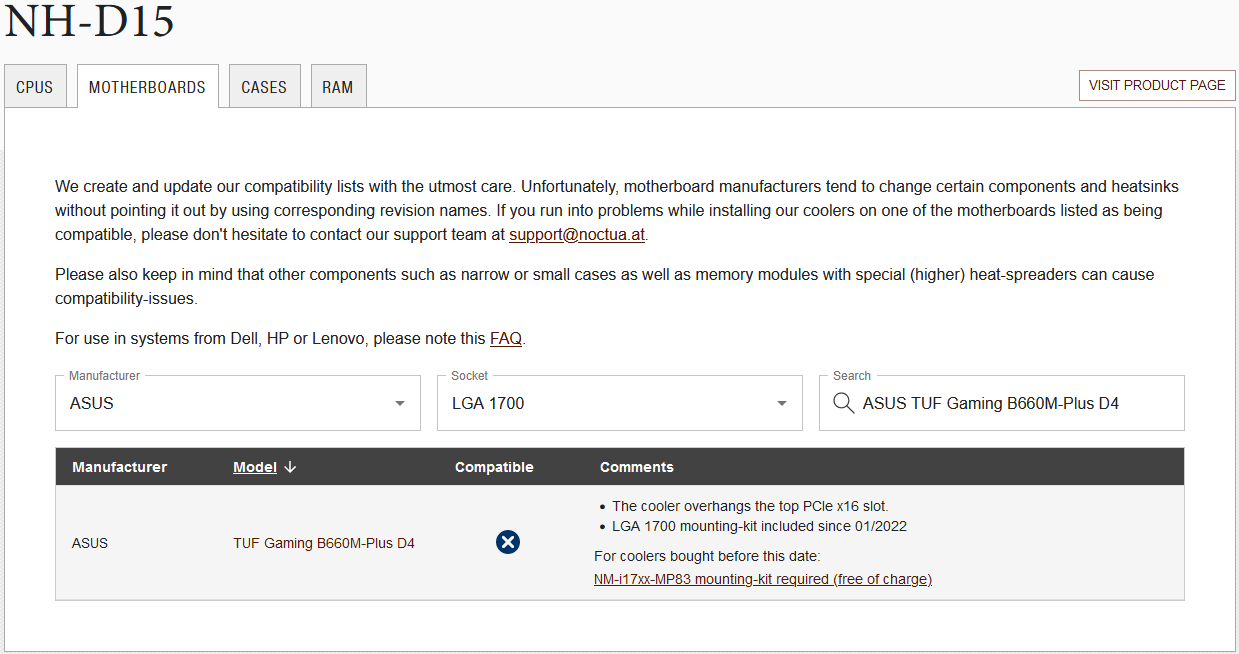Click the incompatible X status icon
1239x654 pixels.
pyautogui.click(x=508, y=542)
